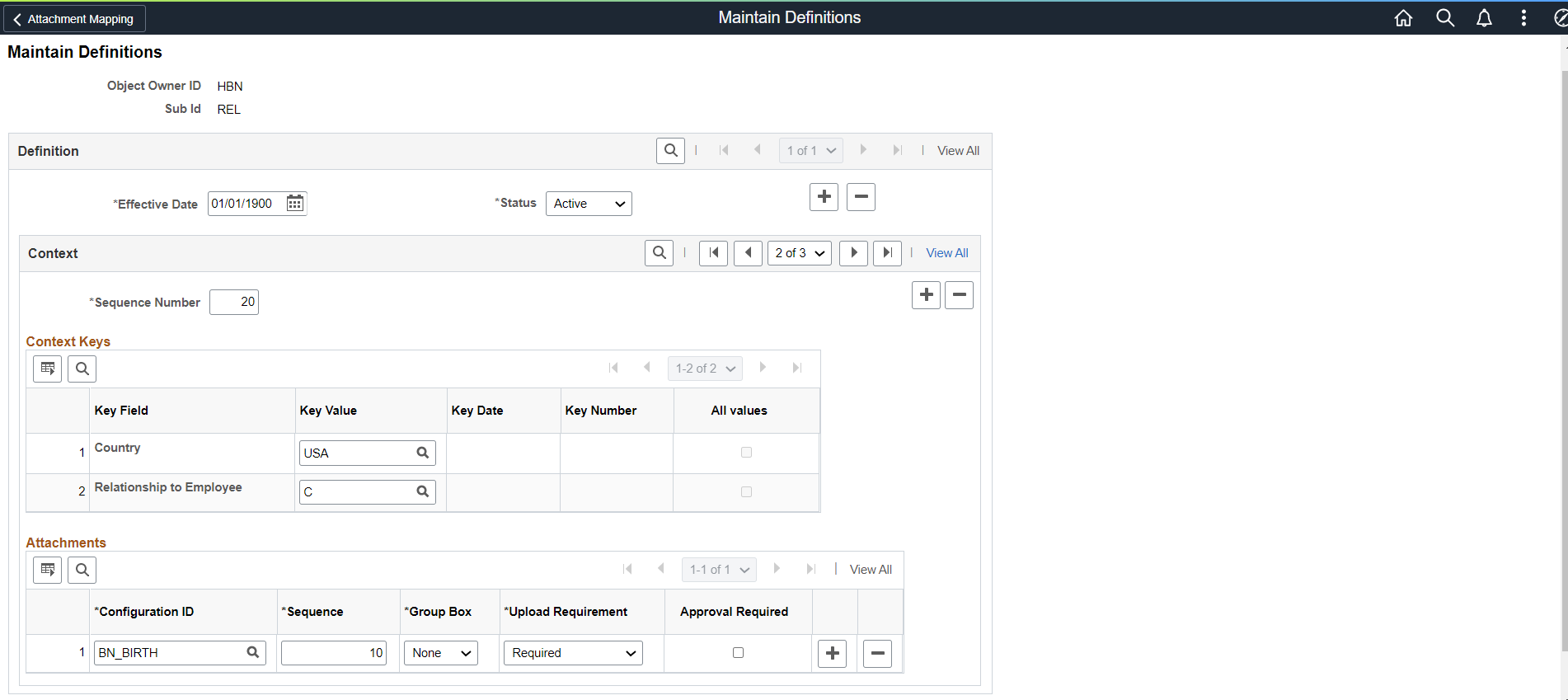Open the Status dropdown

click(x=589, y=204)
